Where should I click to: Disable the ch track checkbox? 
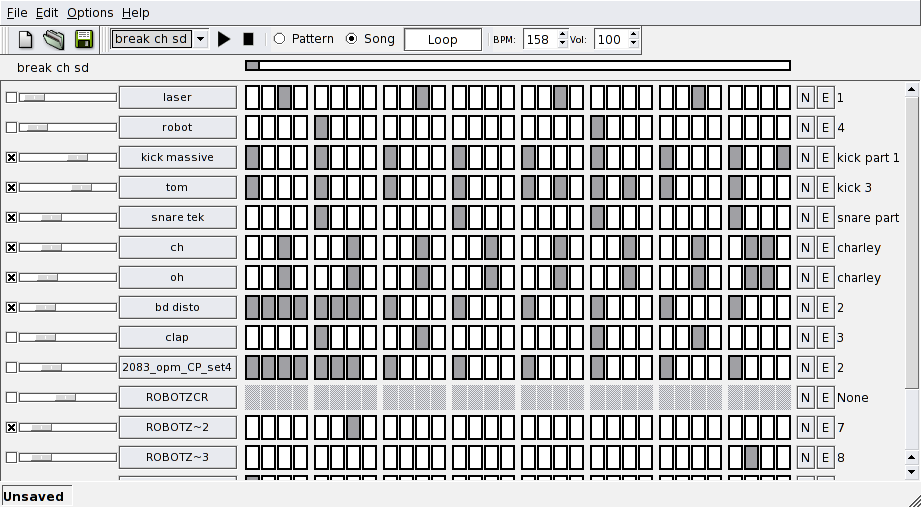[x=11, y=247]
